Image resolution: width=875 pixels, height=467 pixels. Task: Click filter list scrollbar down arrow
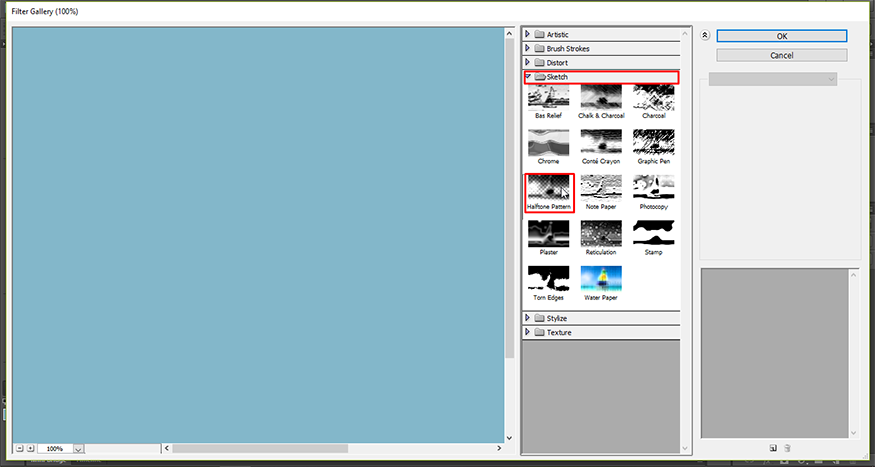(686, 447)
